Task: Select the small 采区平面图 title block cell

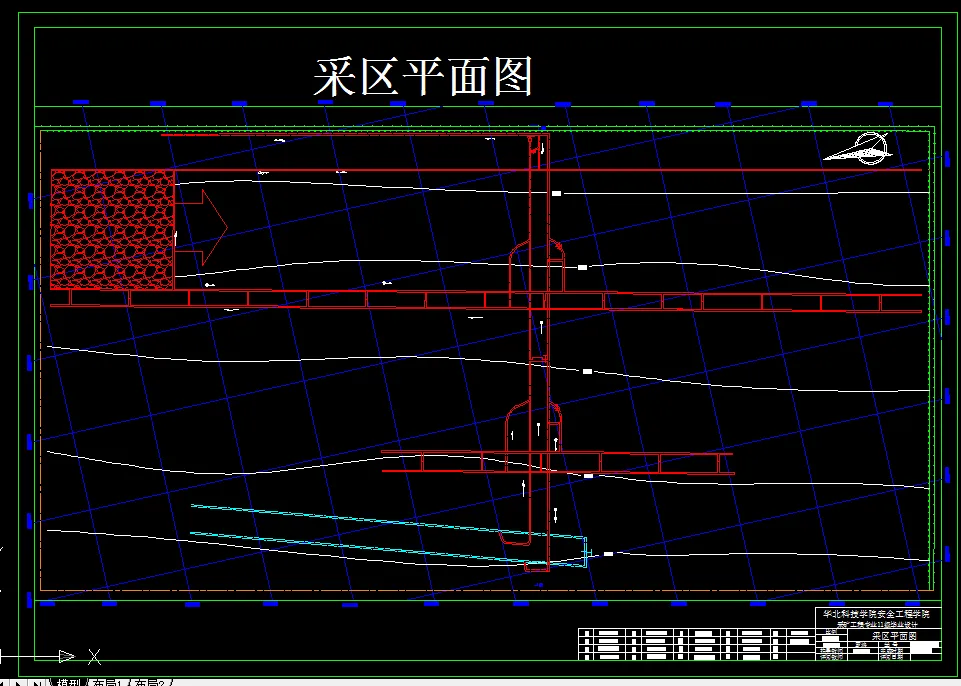Action: click(x=894, y=636)
